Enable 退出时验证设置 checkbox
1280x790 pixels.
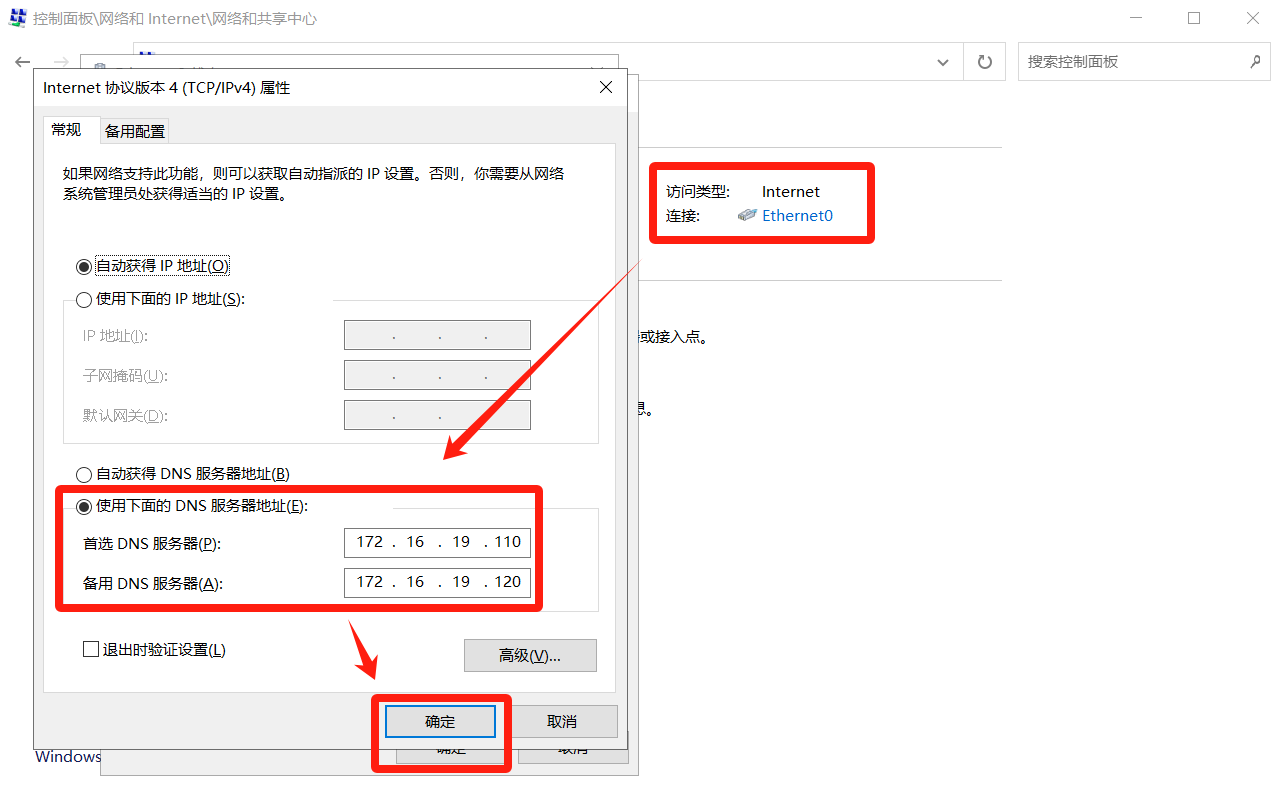(x=91, y=650)
